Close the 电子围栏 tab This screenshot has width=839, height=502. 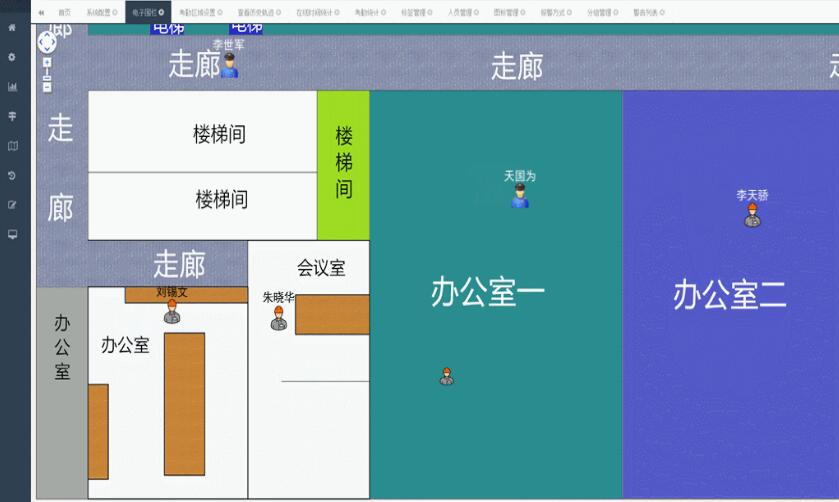(162, 13)
